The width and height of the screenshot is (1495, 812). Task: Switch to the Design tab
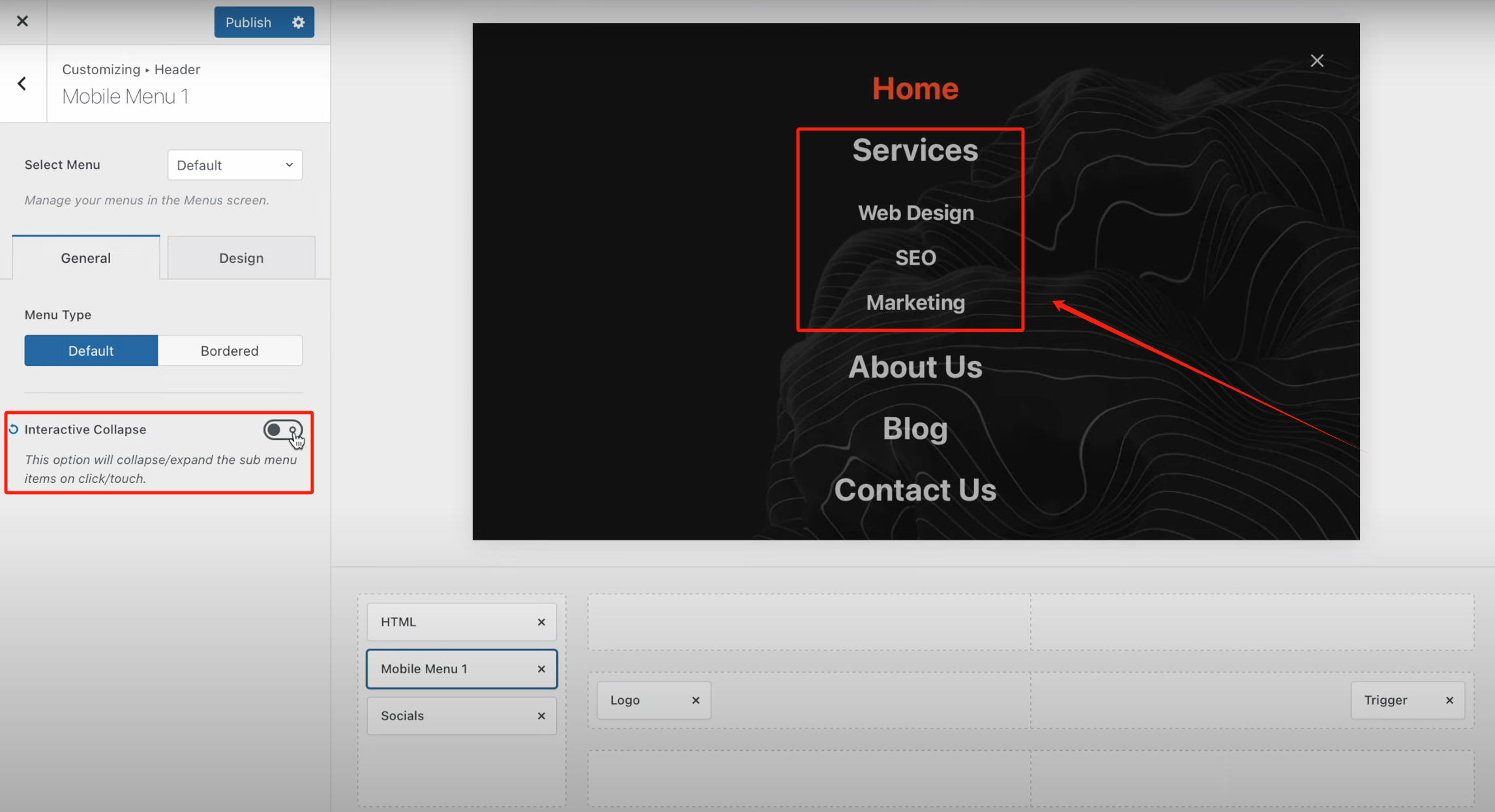[241, 258]
